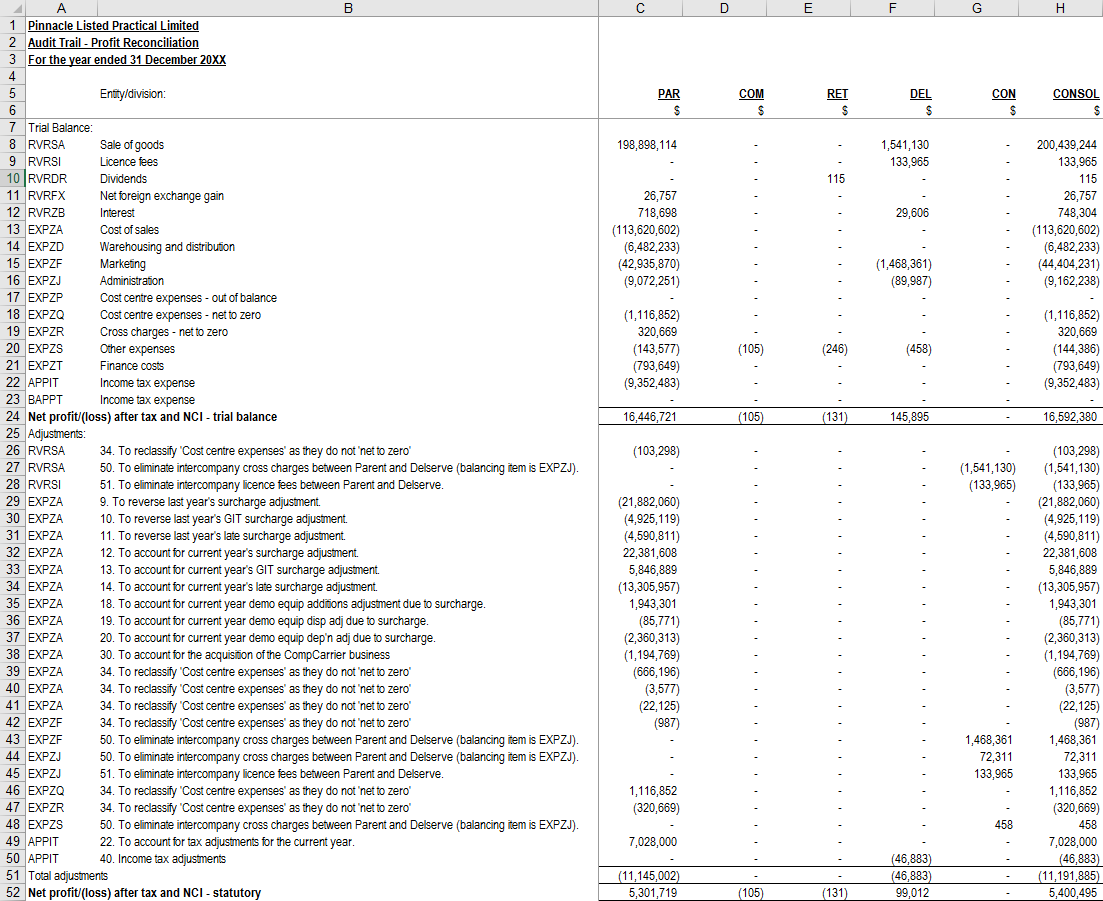This screenshot has height=901, width=1103.
Task: Select column header H
Action: click(x=1062, y=8)
